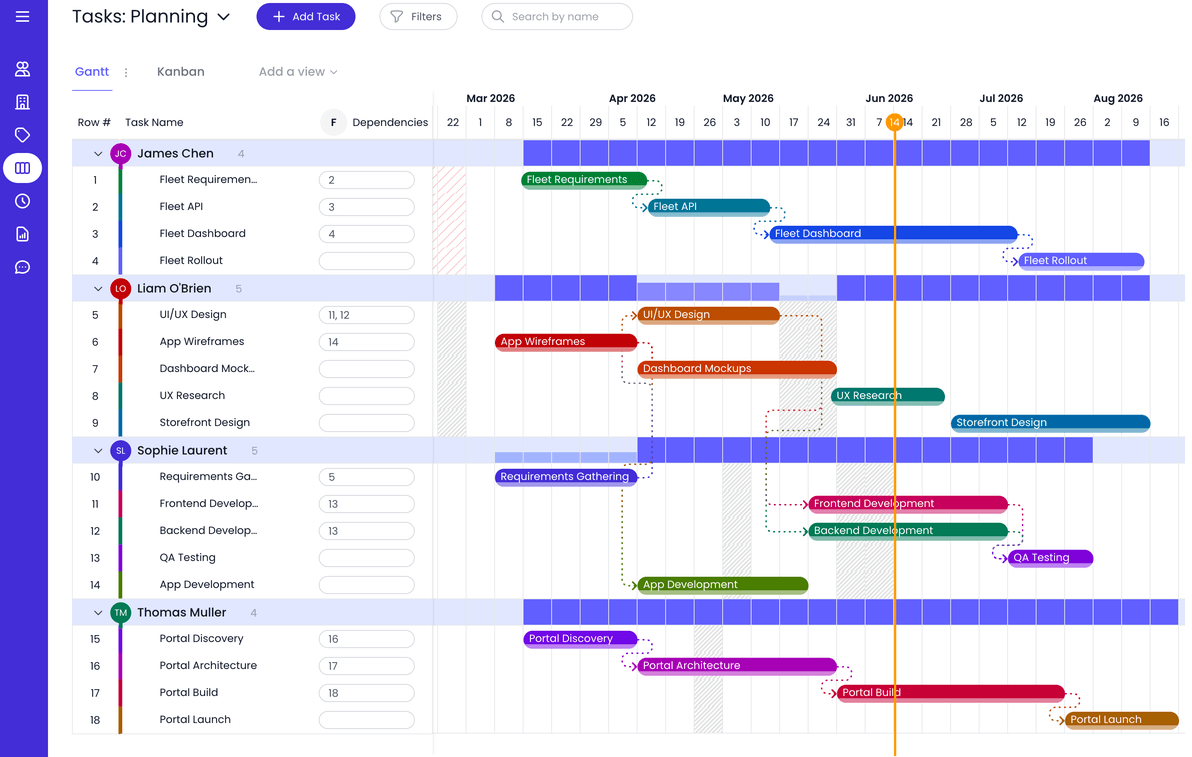The image size is (1192, 757).
Task: Click the magnifier icon in the search box
Action: [x=498, y=17]
